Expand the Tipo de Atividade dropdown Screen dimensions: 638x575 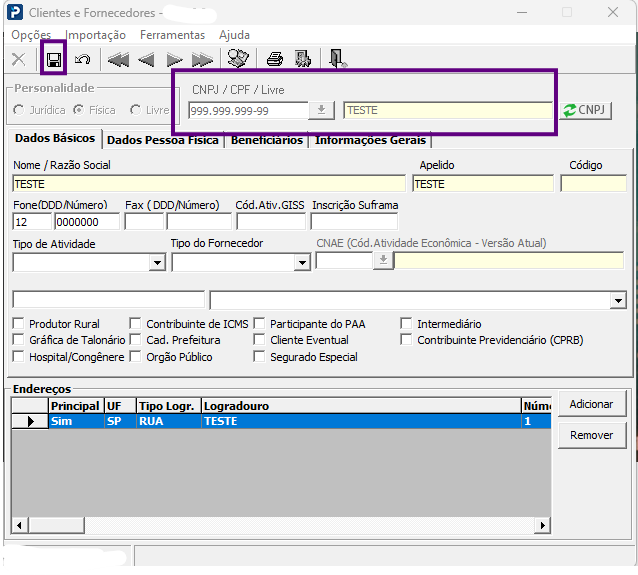point(157,262)
